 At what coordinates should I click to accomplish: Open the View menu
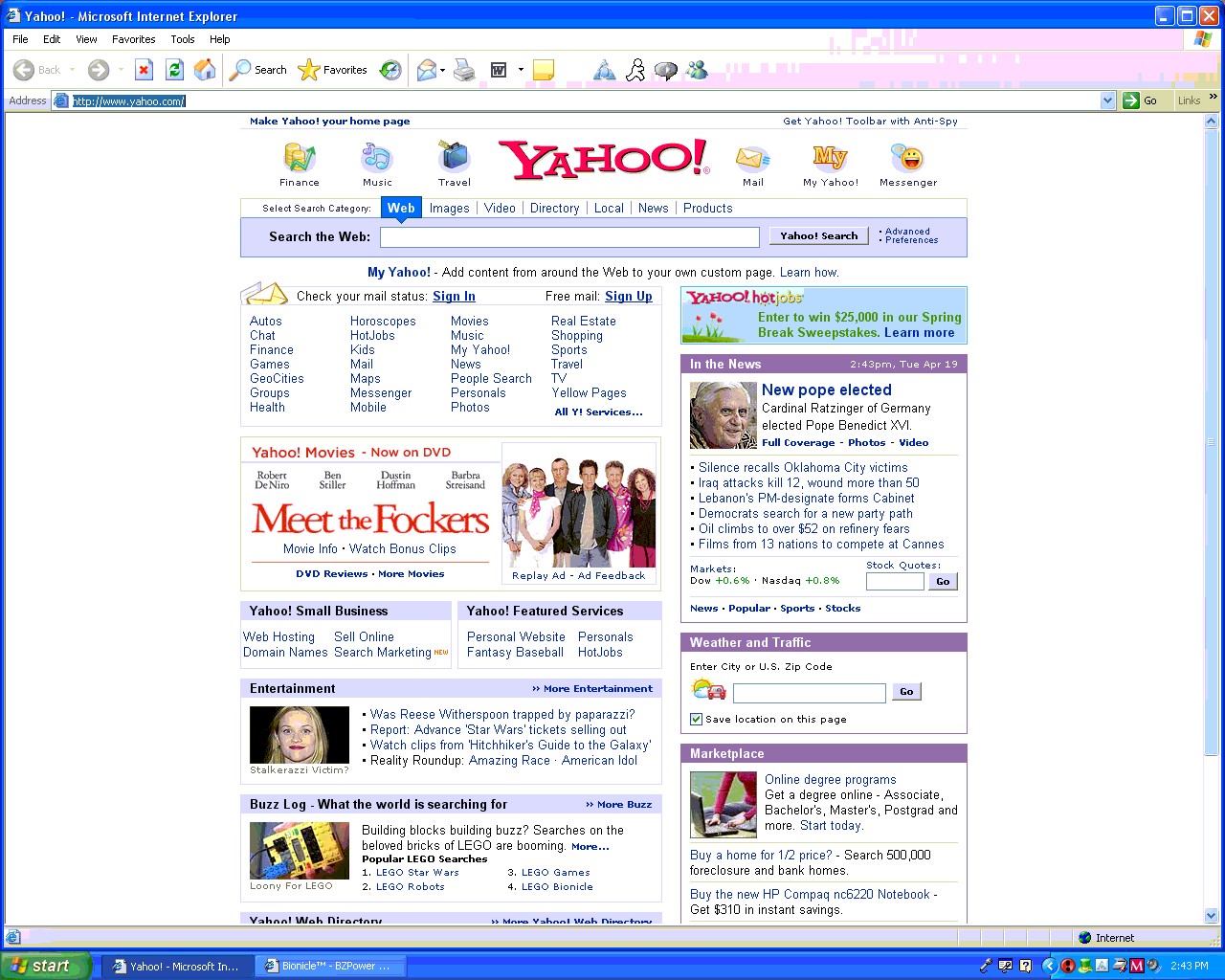[86, 39]
